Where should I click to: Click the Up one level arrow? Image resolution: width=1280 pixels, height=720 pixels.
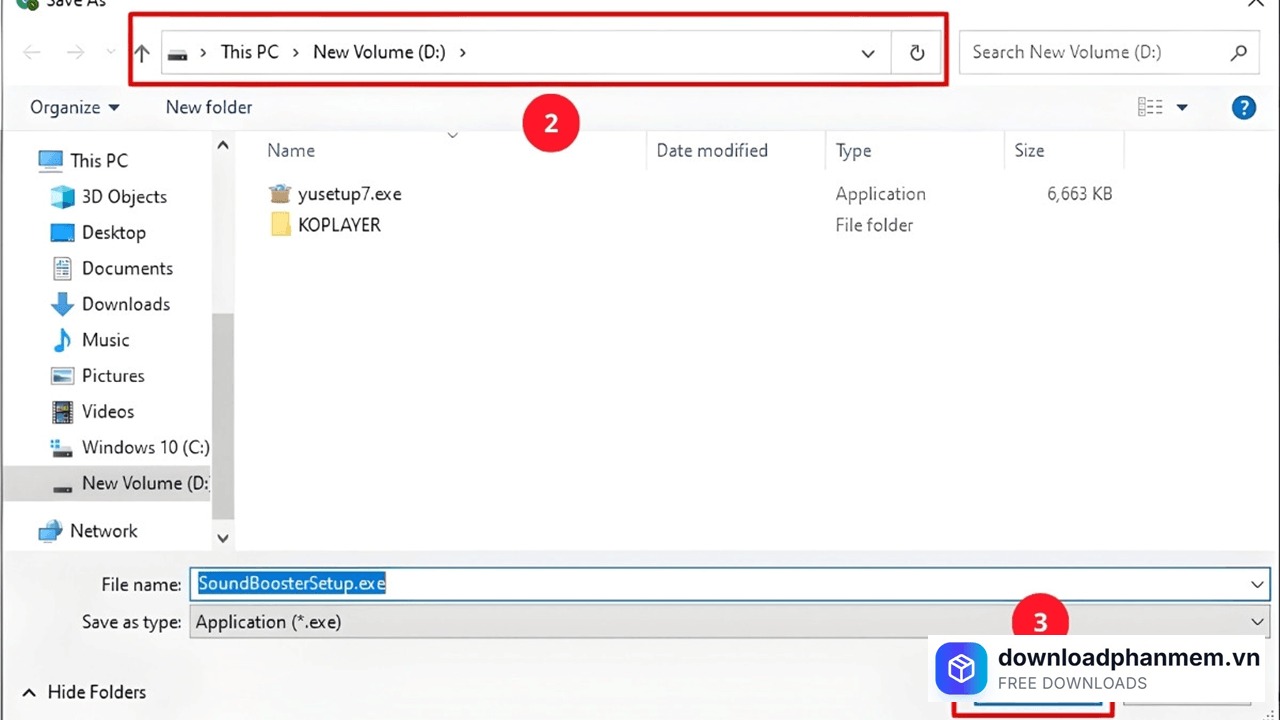pos(141,52)
